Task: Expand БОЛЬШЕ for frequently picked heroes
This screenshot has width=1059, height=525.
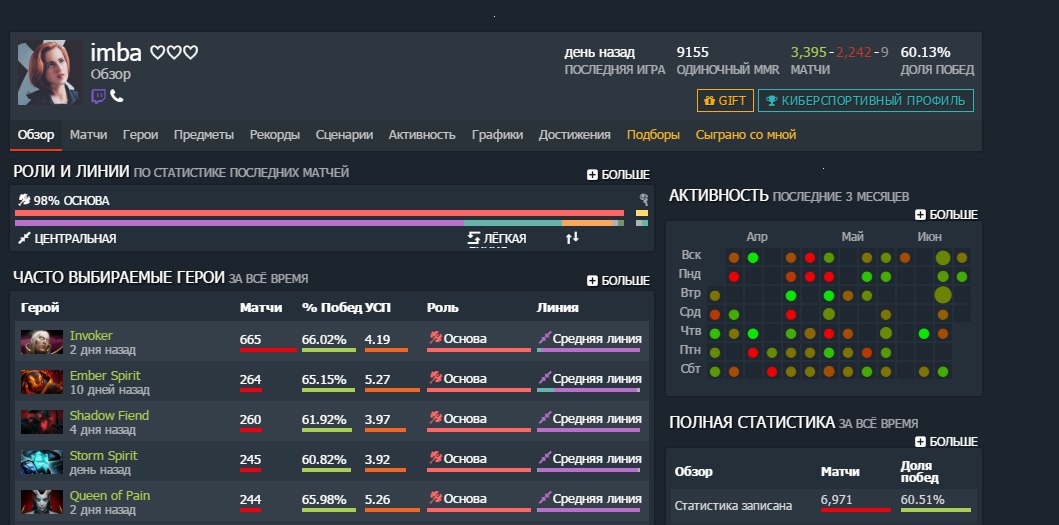Action: (x=618, y=281)
